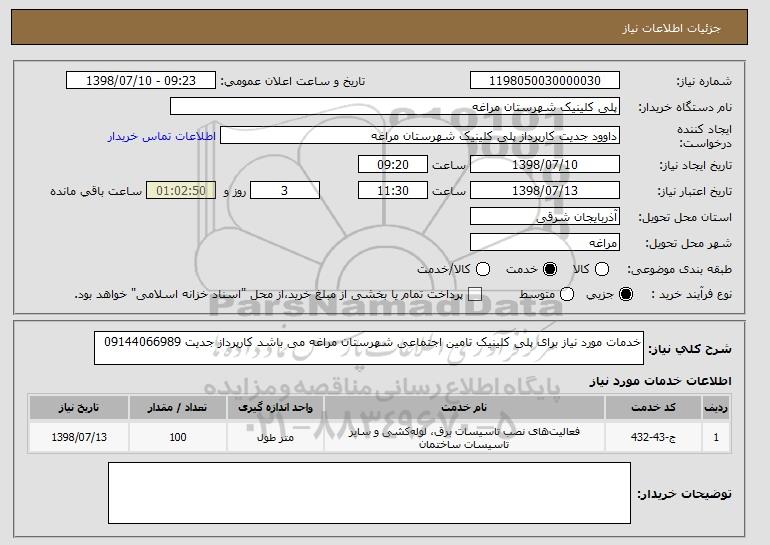Click the کد خدمت column header
The image size is (770, 545).
[x=653, y=408]
